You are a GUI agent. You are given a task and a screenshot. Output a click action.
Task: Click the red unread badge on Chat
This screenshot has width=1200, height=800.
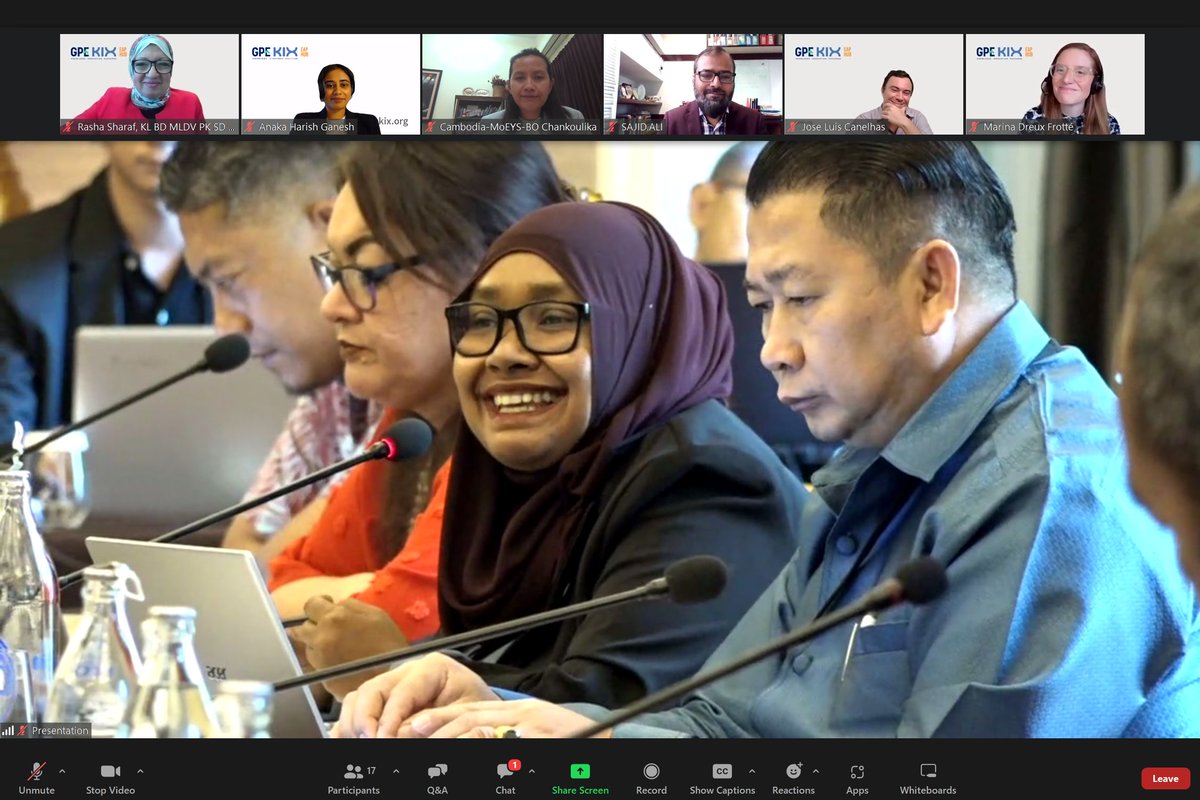tap(514, 765)
